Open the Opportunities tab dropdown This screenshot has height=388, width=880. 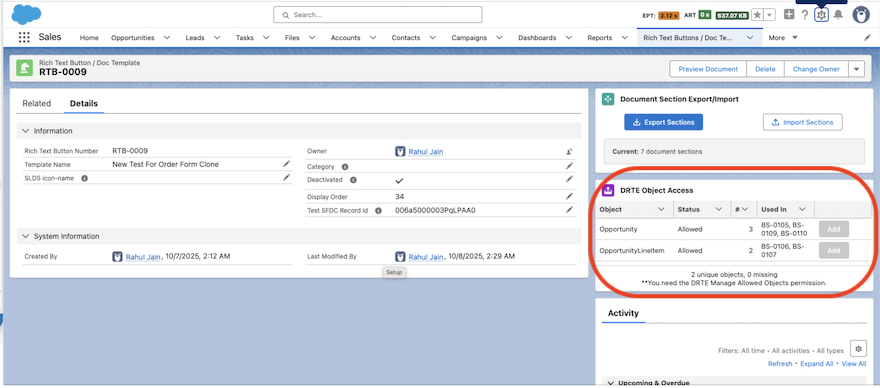(167, 38)
